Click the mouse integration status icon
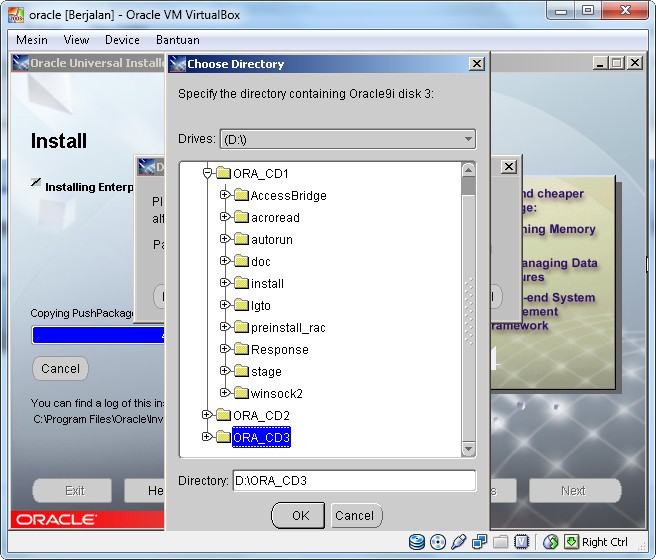 click(x=551, y=542)
